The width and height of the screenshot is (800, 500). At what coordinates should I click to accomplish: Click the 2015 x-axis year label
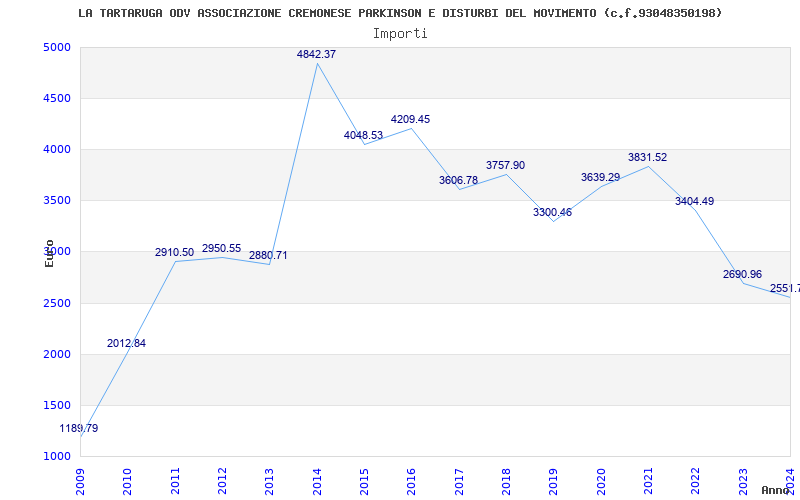coord(364,481)
